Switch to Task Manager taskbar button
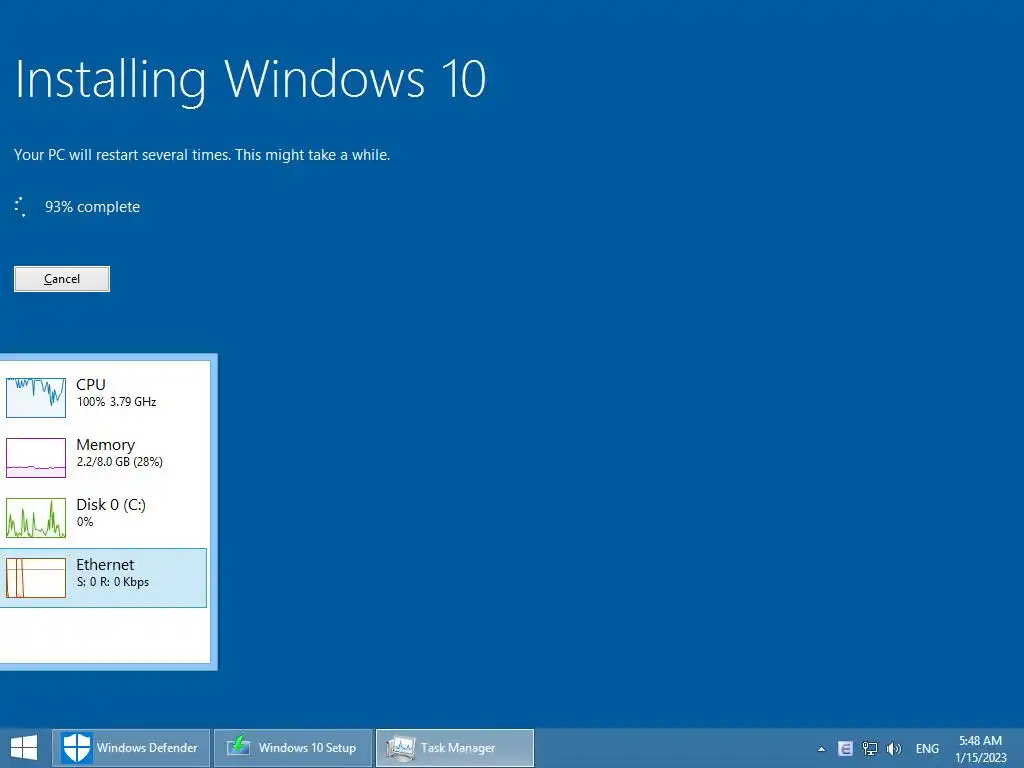This screenshot has width=1024, height=768. 455,748
